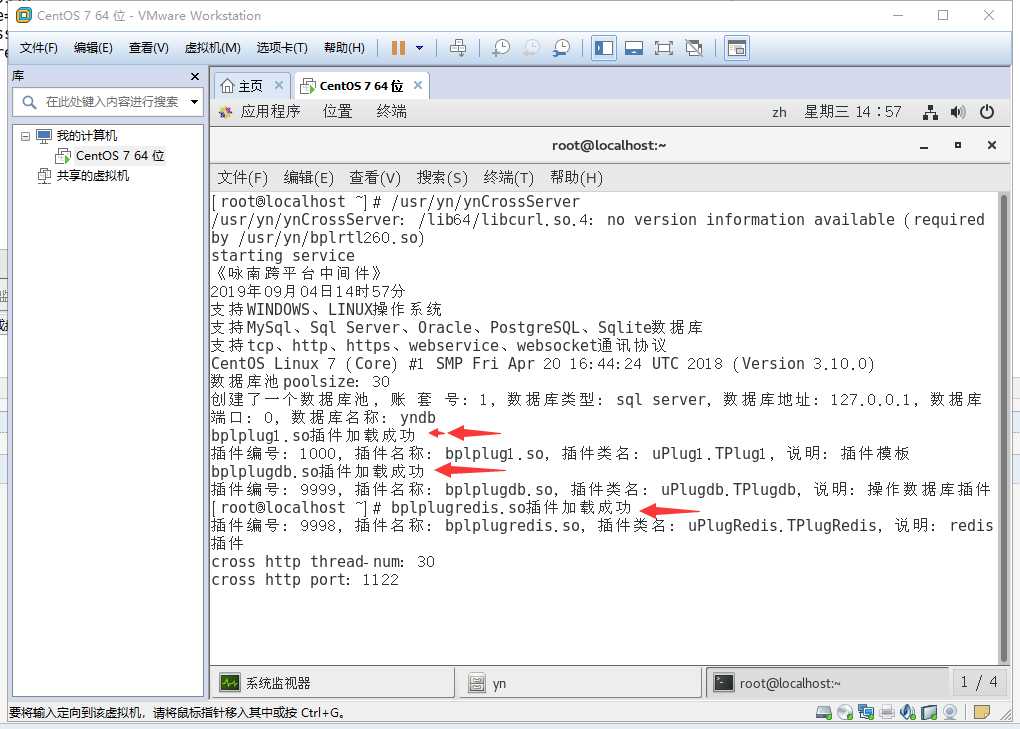The image size is (1020, 729).
Task: Click the USB device status icon
Action: coord(928,713)
